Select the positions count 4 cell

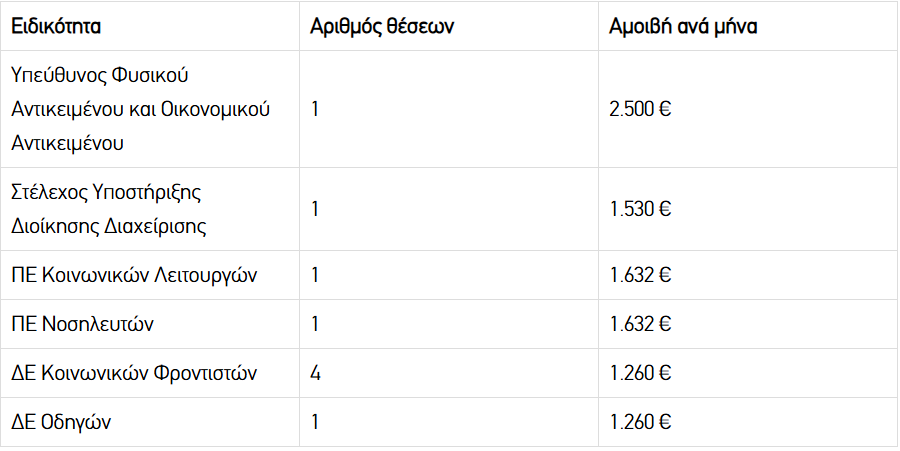tap(449, 373)
